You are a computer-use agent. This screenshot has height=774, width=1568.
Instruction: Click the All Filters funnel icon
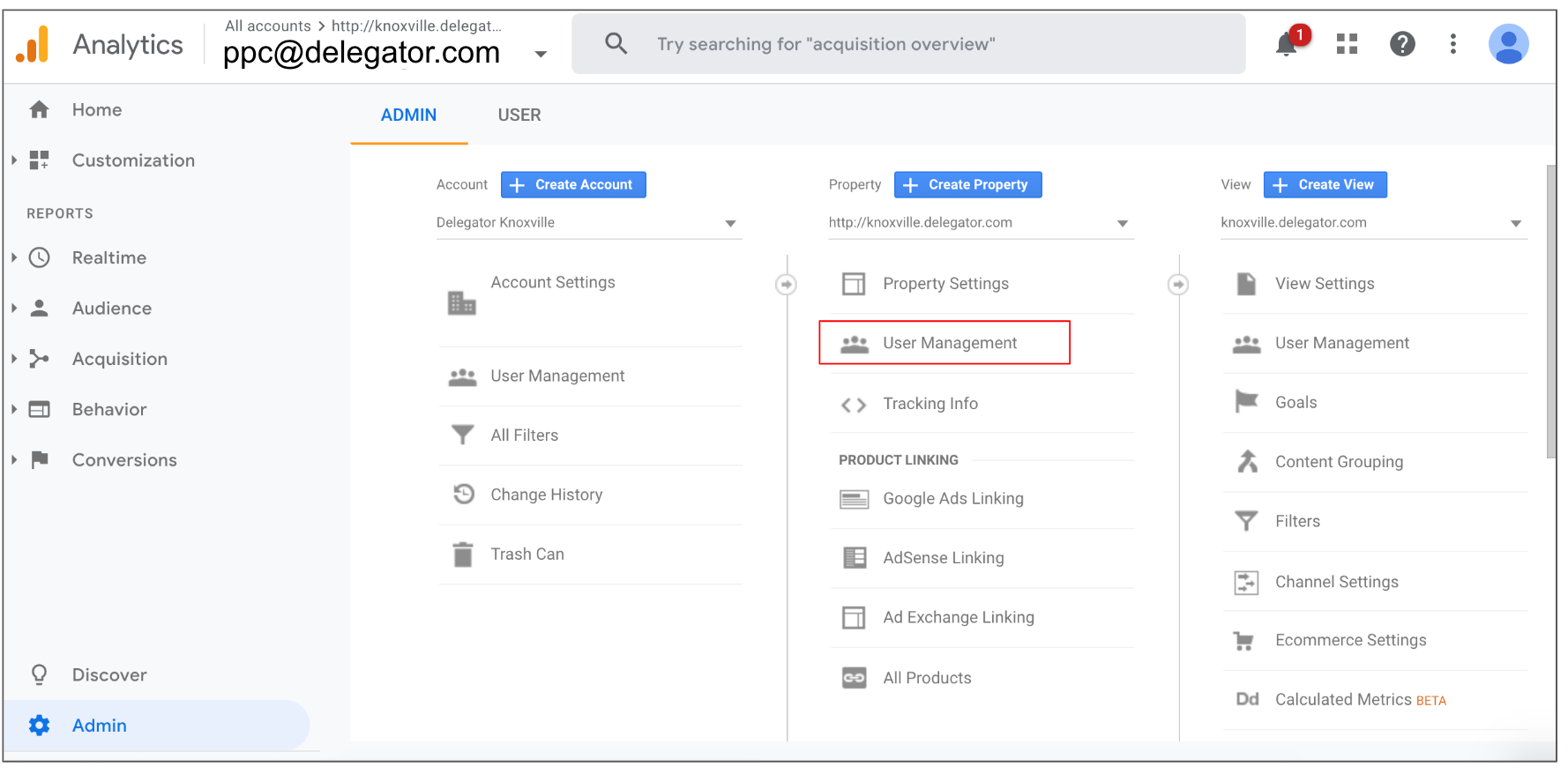coord(462,435)
